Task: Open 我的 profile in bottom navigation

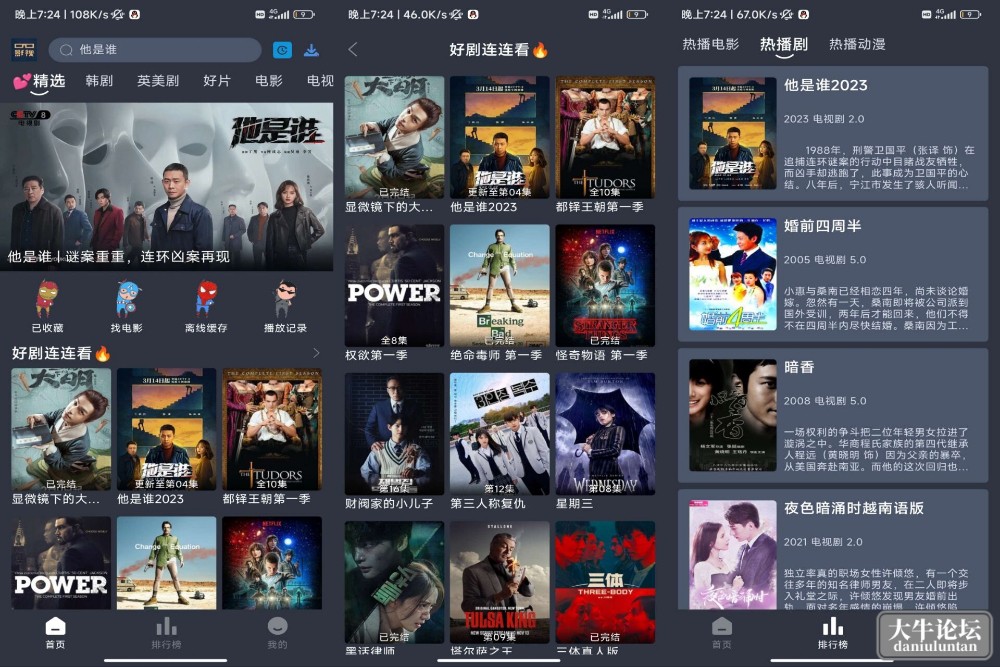Action: (277, 633)
